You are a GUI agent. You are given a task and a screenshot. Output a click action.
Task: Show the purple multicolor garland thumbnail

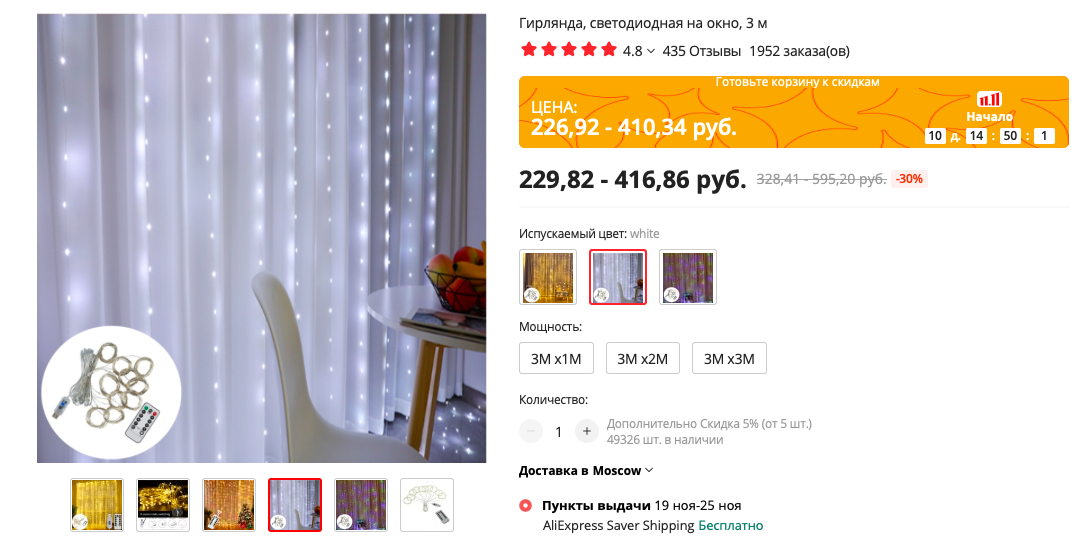coord(361,505)
